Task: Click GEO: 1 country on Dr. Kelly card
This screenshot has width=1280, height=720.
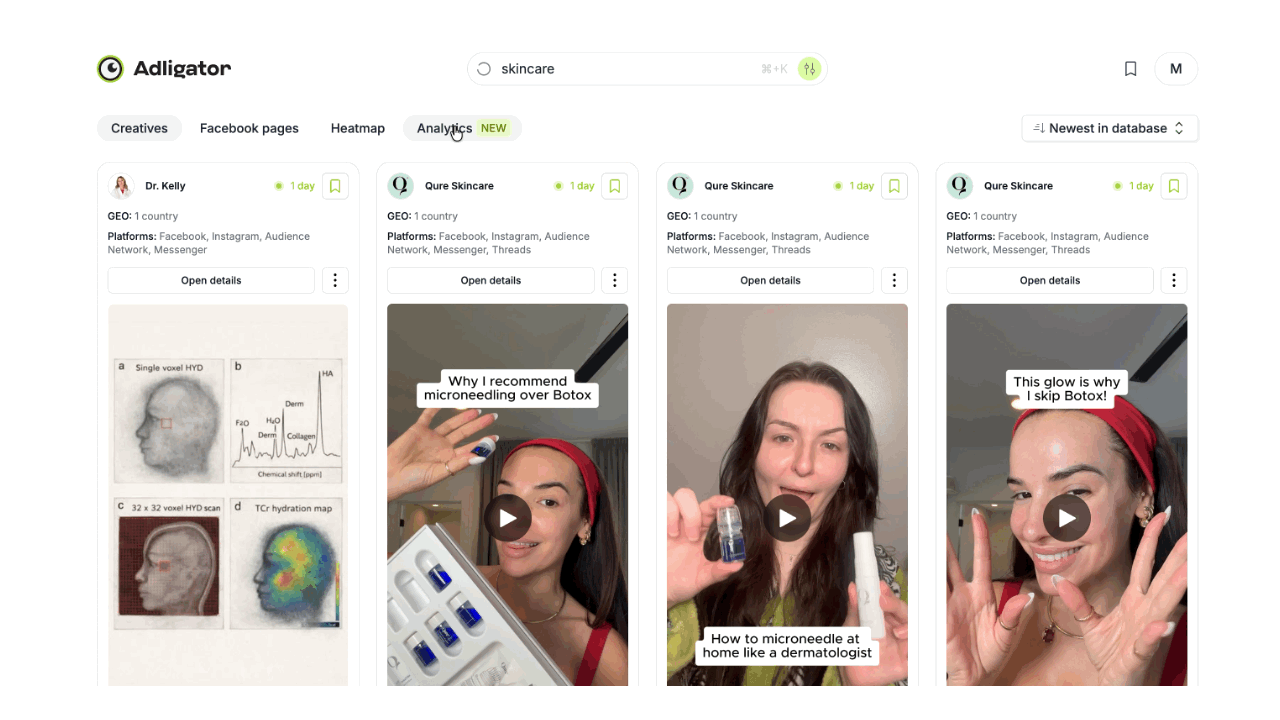Action: [142, 216]
